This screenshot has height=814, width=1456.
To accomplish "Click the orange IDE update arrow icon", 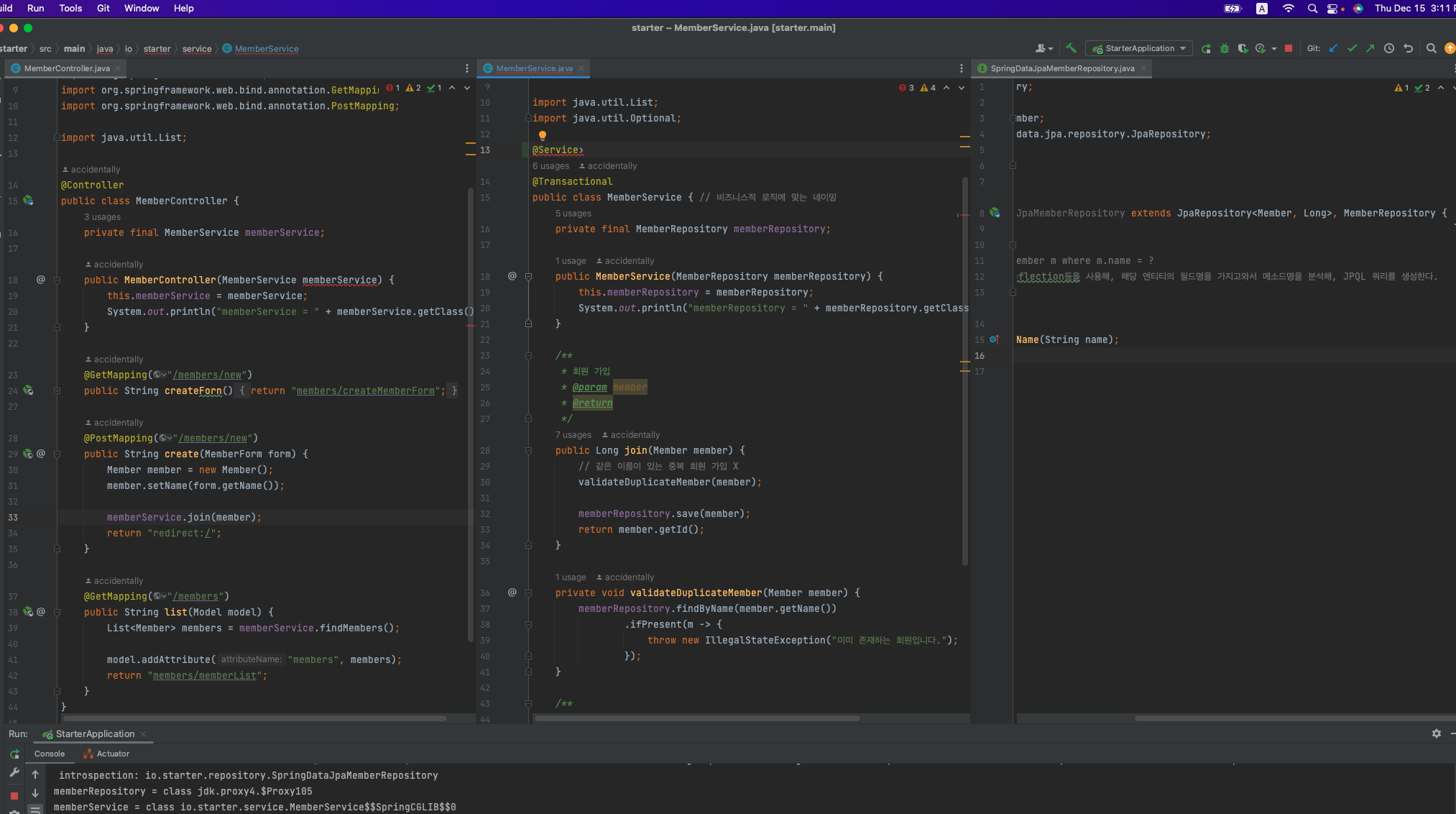I will (1450, 48).
